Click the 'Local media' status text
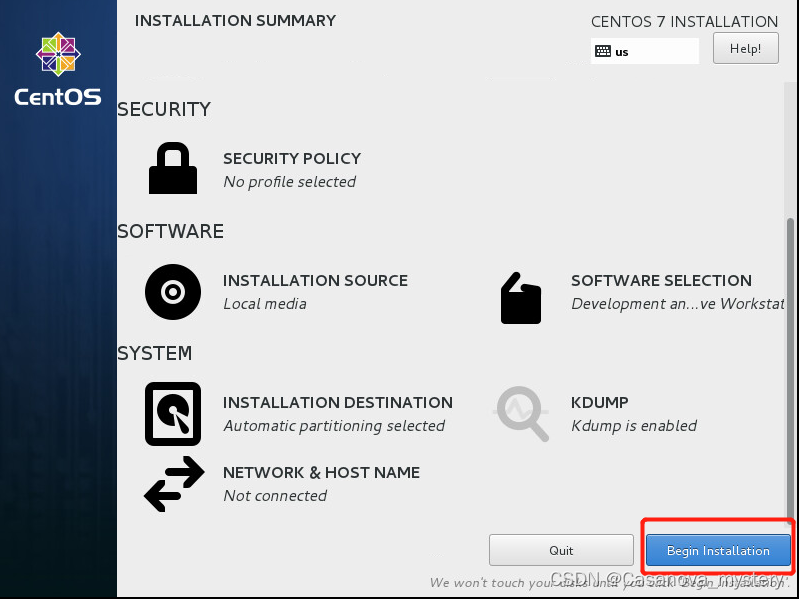The height and width of the screenshot is (599, 799). pos(265,304)
